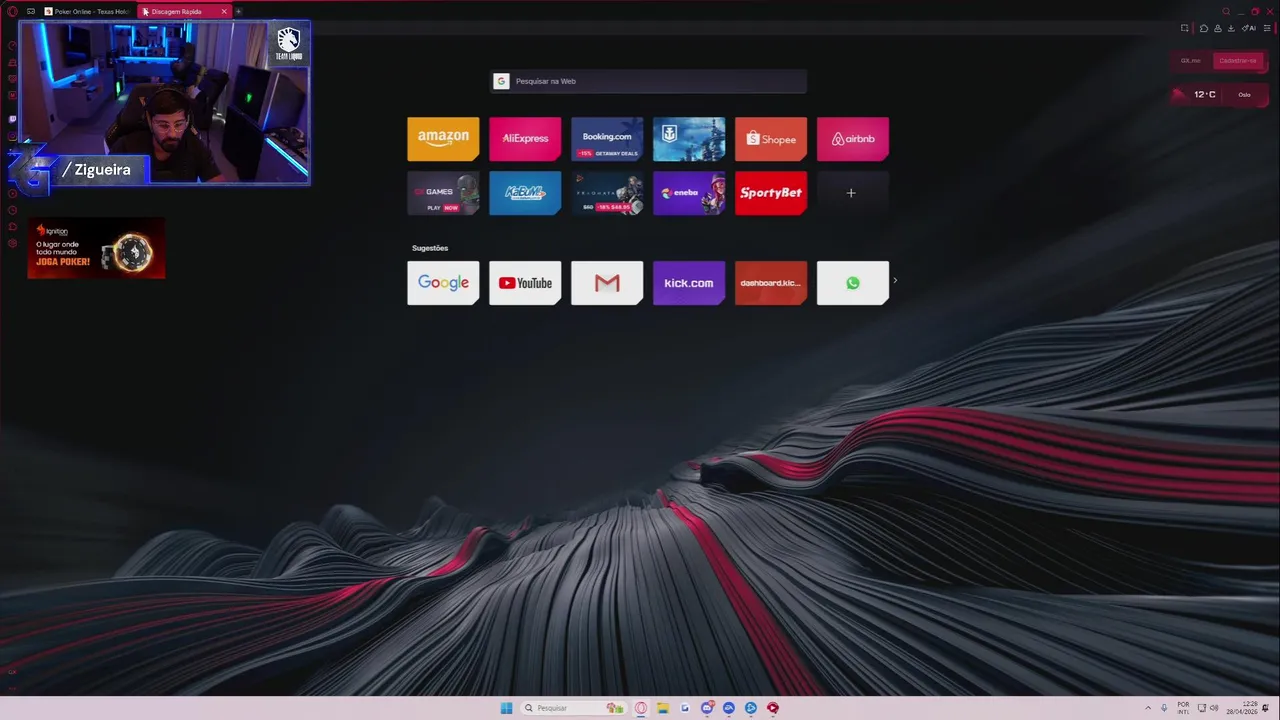Open the taskbar clock and date
This screenshot has width=1280, height=720.
[x=1242, y=708]
